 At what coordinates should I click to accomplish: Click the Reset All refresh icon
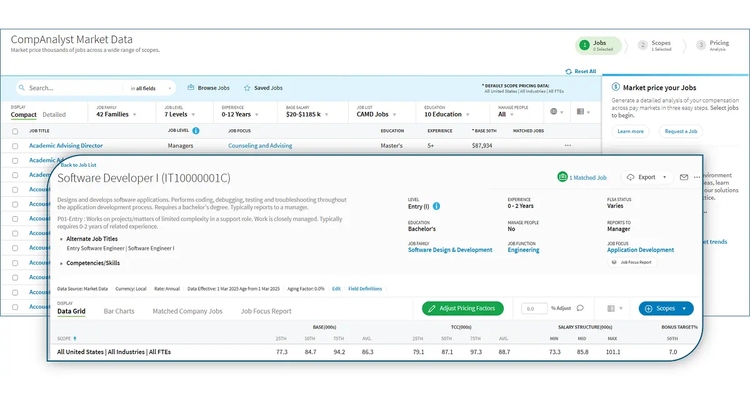tap(568, 71)
